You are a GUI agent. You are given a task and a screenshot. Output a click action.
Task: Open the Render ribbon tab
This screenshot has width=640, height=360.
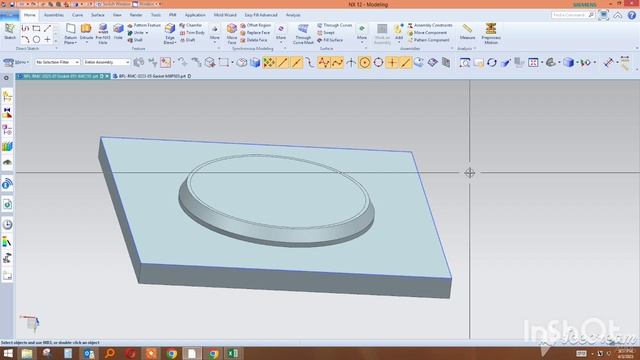pos(136,15)
